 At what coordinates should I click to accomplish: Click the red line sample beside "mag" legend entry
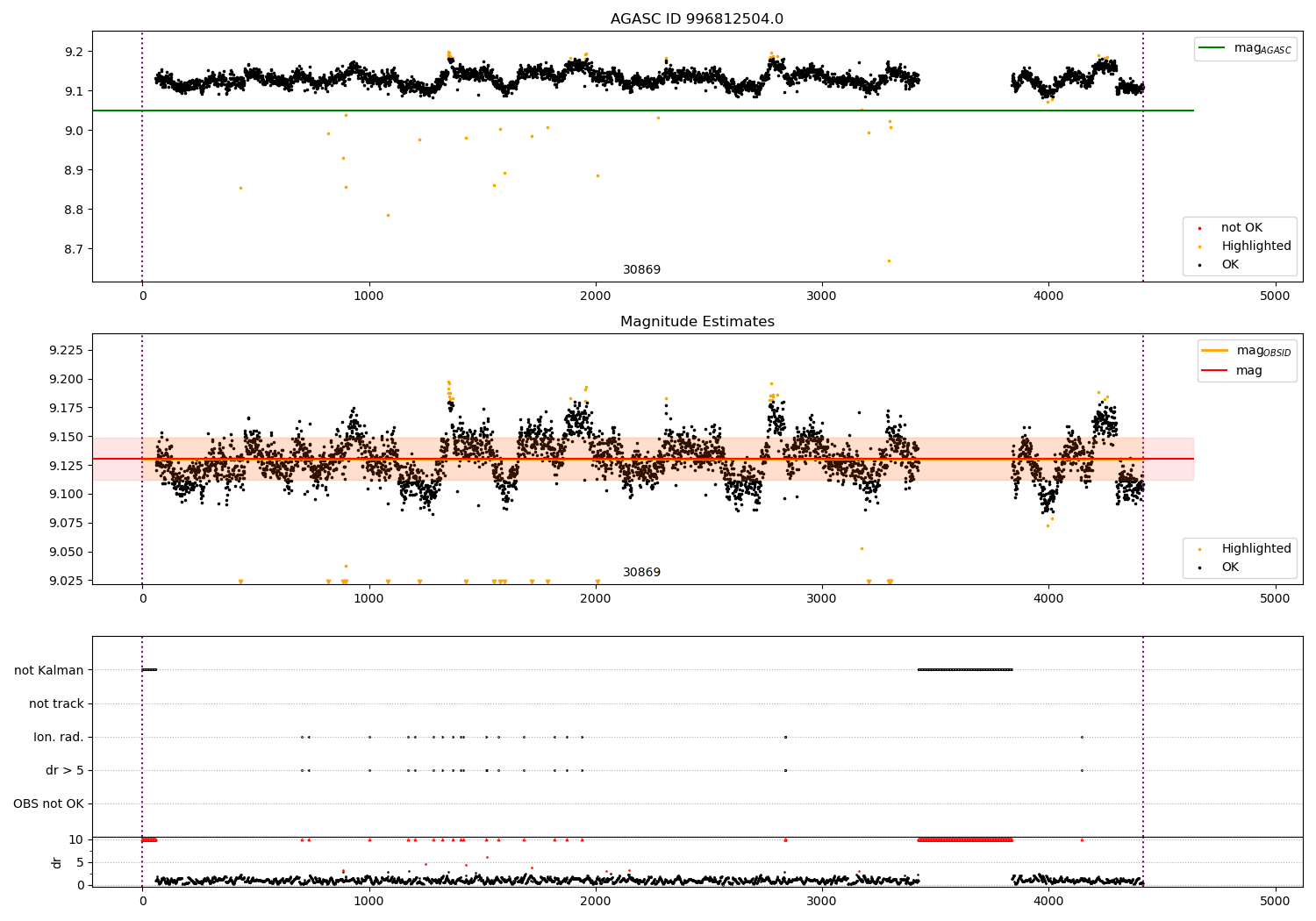[1215, 371]
